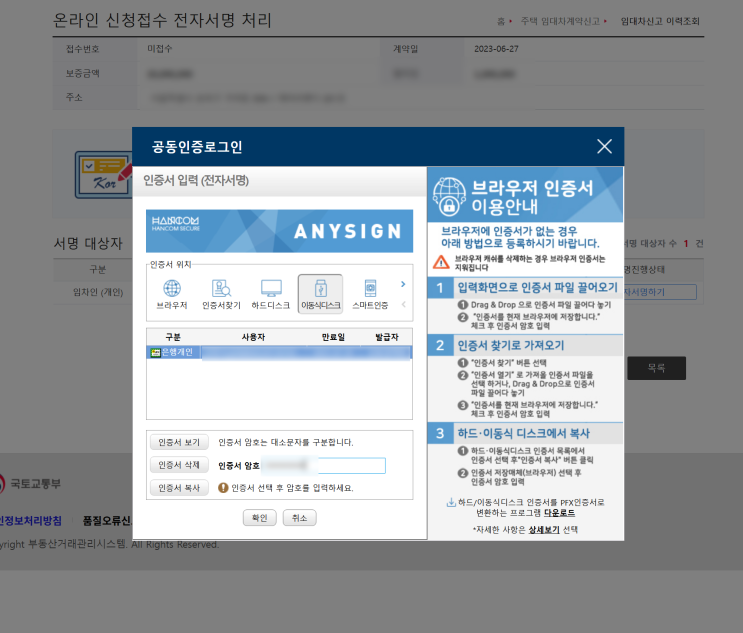Click the globe lock icon in 브라우저 인증서 guide

[x=449, y=196]
